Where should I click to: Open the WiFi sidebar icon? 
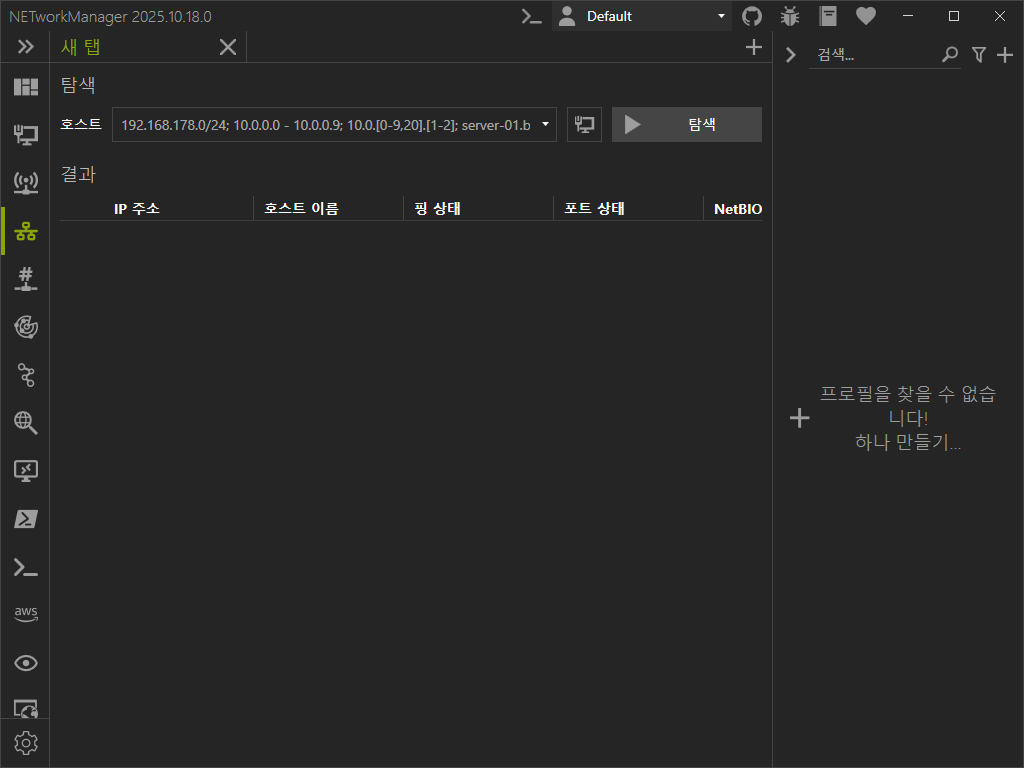pyautogui.click(x=25, y=182)
